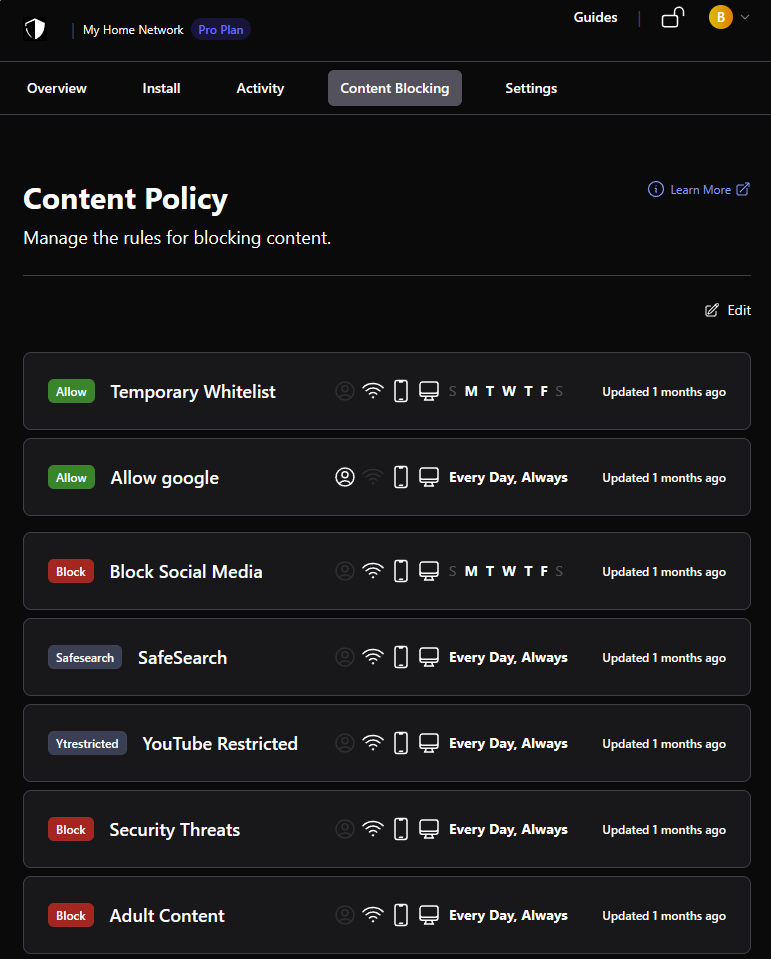Open the Settings tab
Image resolution: width=771 pixels, height=959 pixels.
point(531,88)
